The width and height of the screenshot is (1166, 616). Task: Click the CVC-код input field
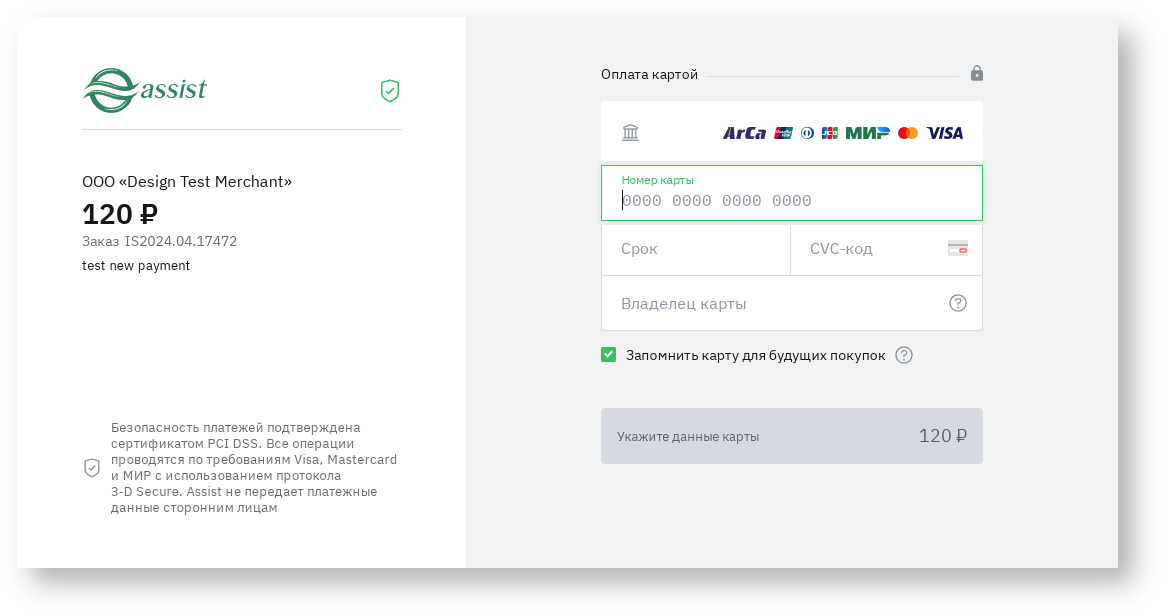click(870, 249)
